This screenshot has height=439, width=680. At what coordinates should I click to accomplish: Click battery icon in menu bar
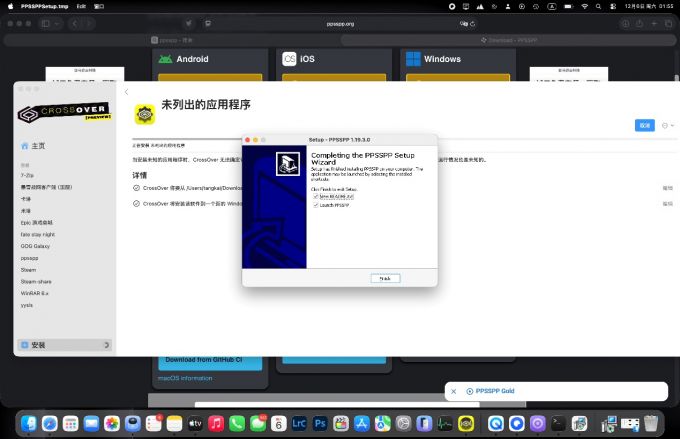click(568, 7)
